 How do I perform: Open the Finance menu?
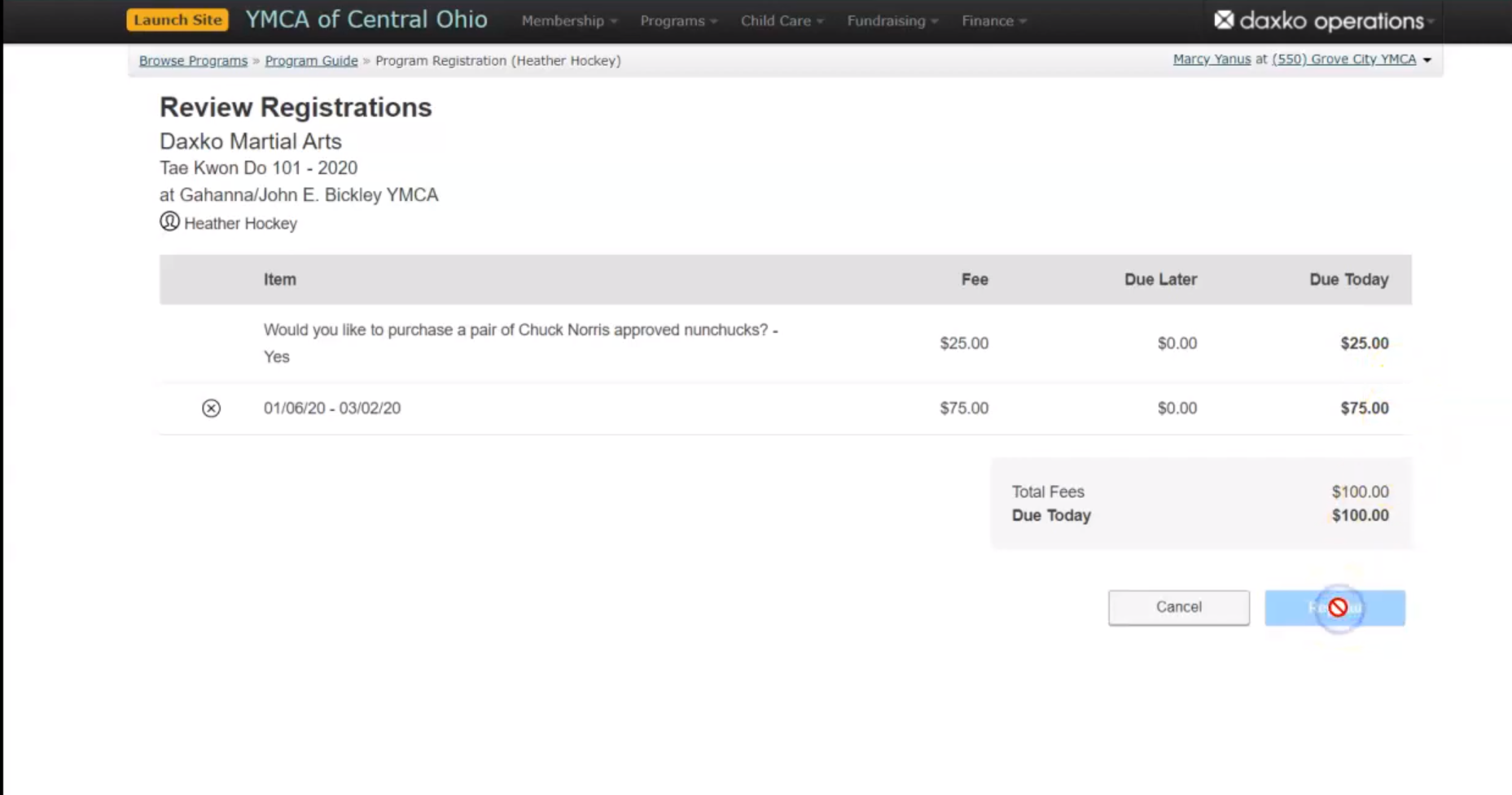pyautogui.click(x=993, y=21)
